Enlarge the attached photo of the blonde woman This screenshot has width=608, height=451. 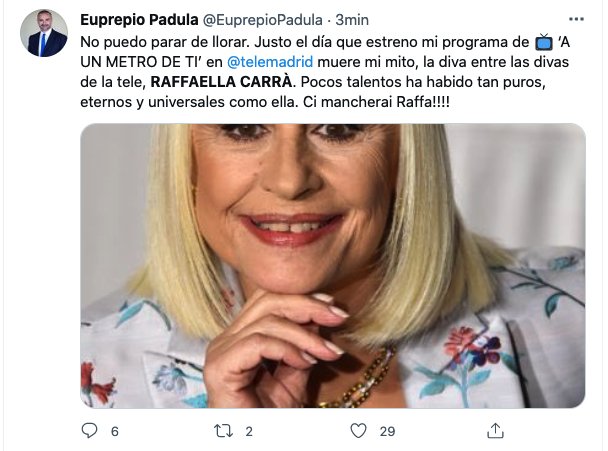(333, 266)
